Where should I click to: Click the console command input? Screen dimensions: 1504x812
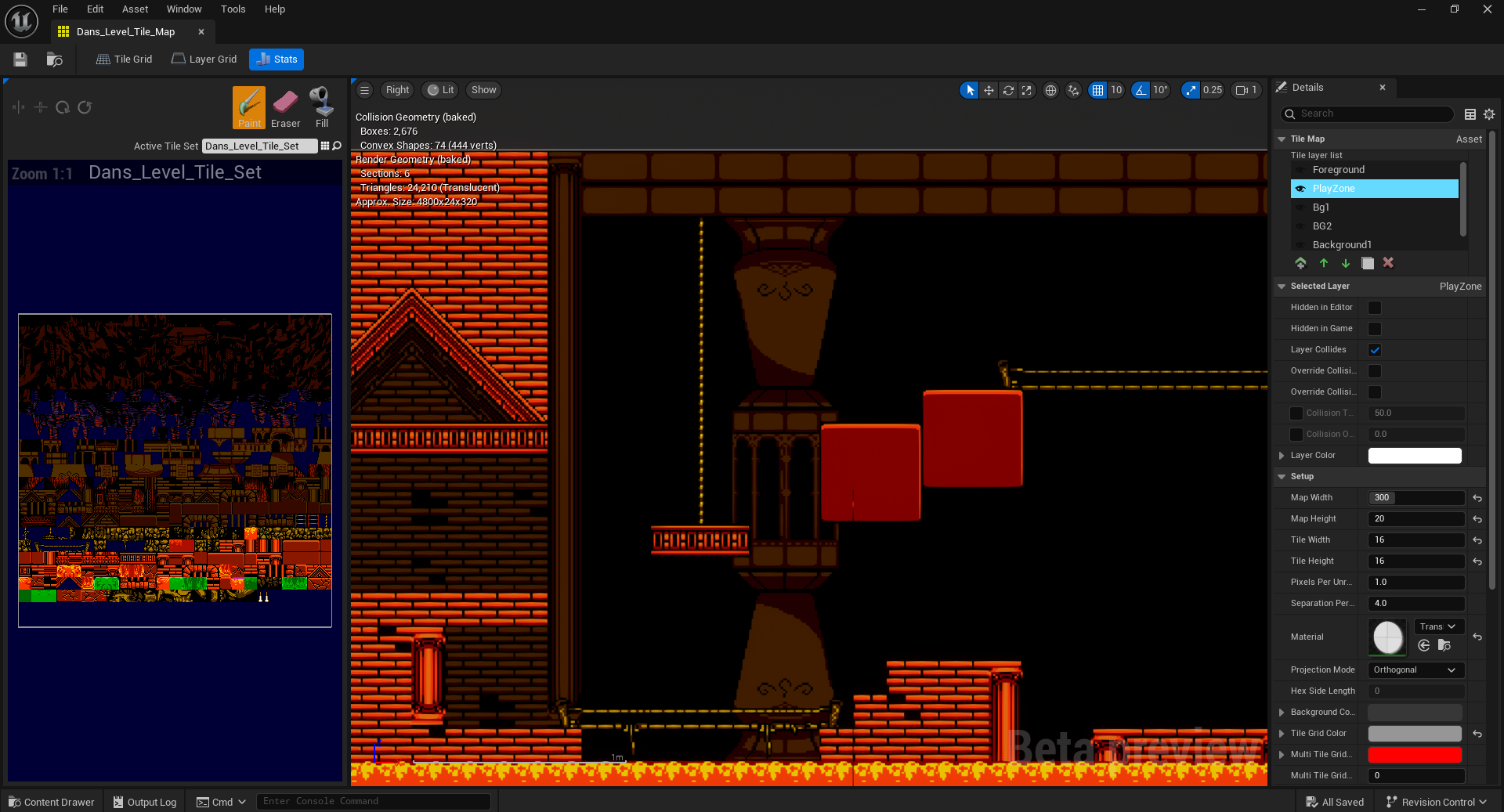tap(374, 802)
